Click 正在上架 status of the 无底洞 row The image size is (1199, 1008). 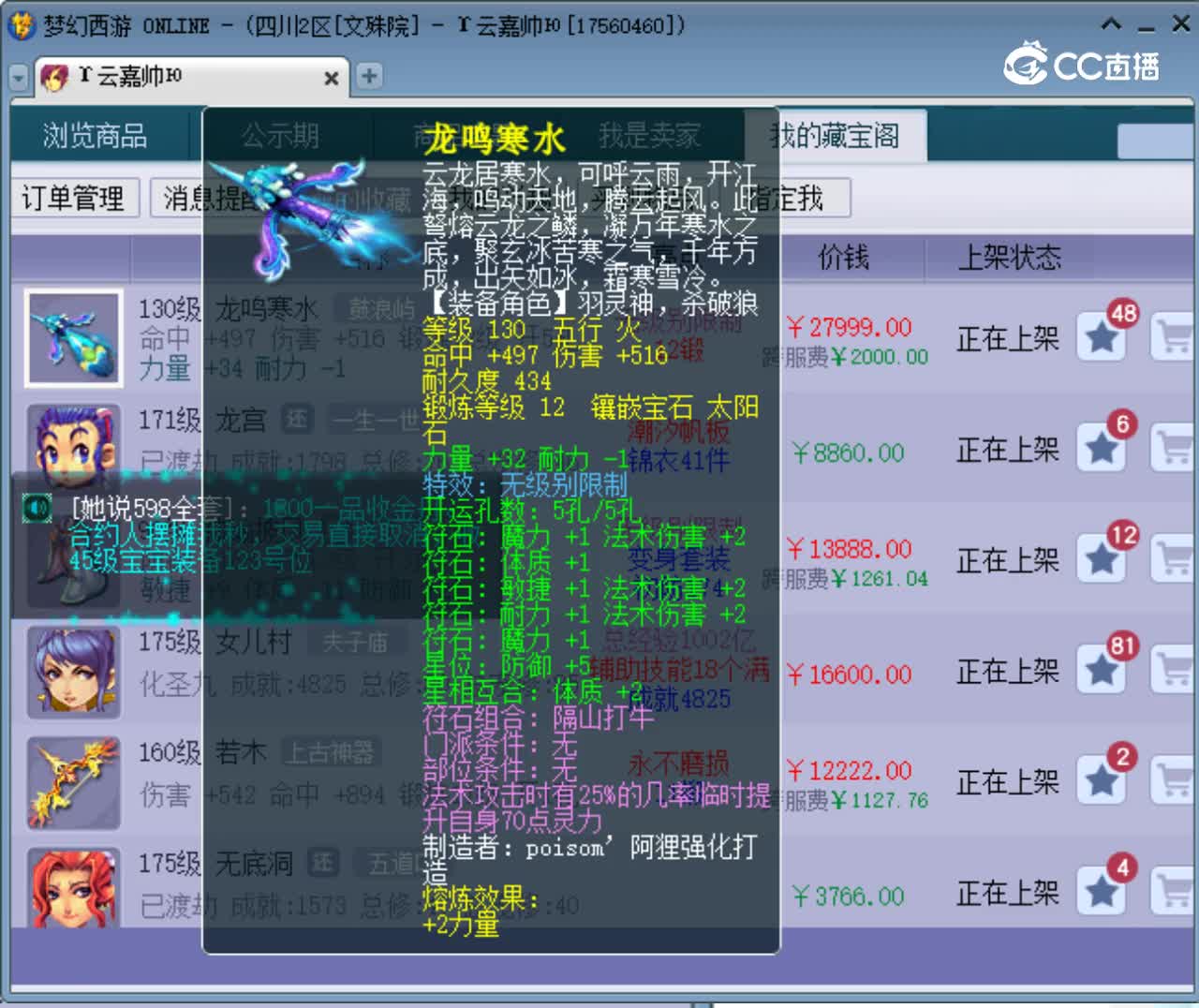[x=1008, y=893]
